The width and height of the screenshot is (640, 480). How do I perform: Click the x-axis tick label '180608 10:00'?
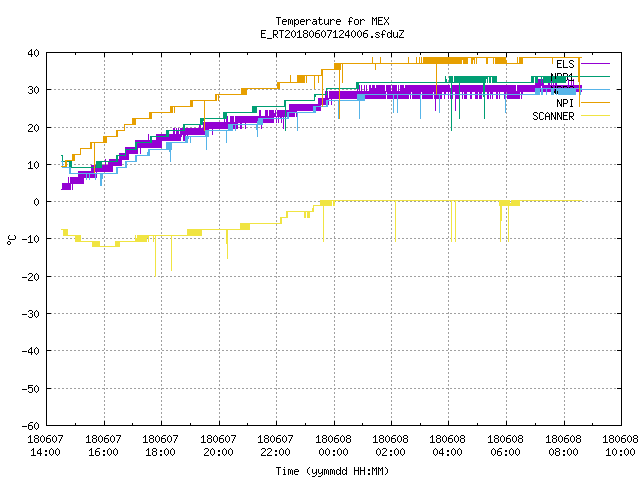click(x=620, y=446)
